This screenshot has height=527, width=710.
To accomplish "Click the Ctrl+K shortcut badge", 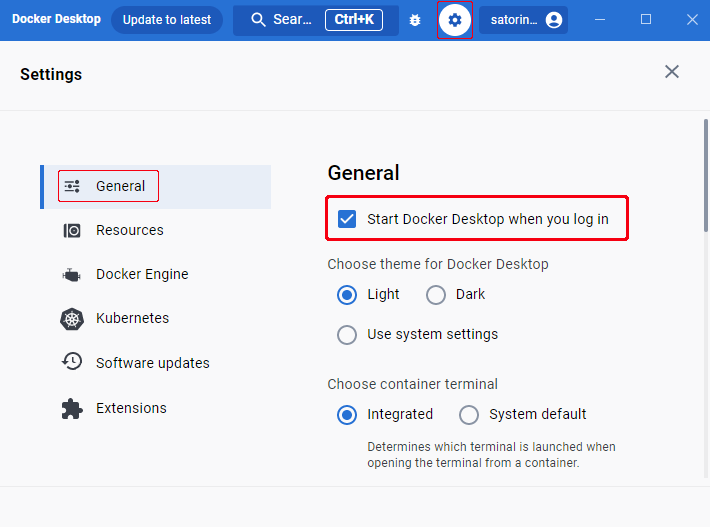I will coord(354,20).
